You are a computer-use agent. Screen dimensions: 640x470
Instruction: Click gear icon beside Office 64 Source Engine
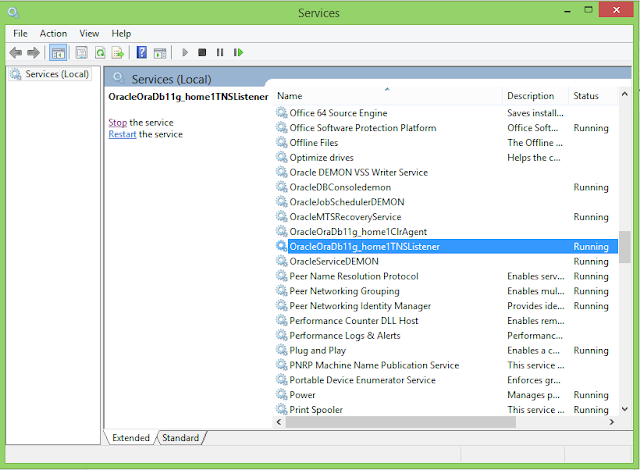tap(281, 113)
